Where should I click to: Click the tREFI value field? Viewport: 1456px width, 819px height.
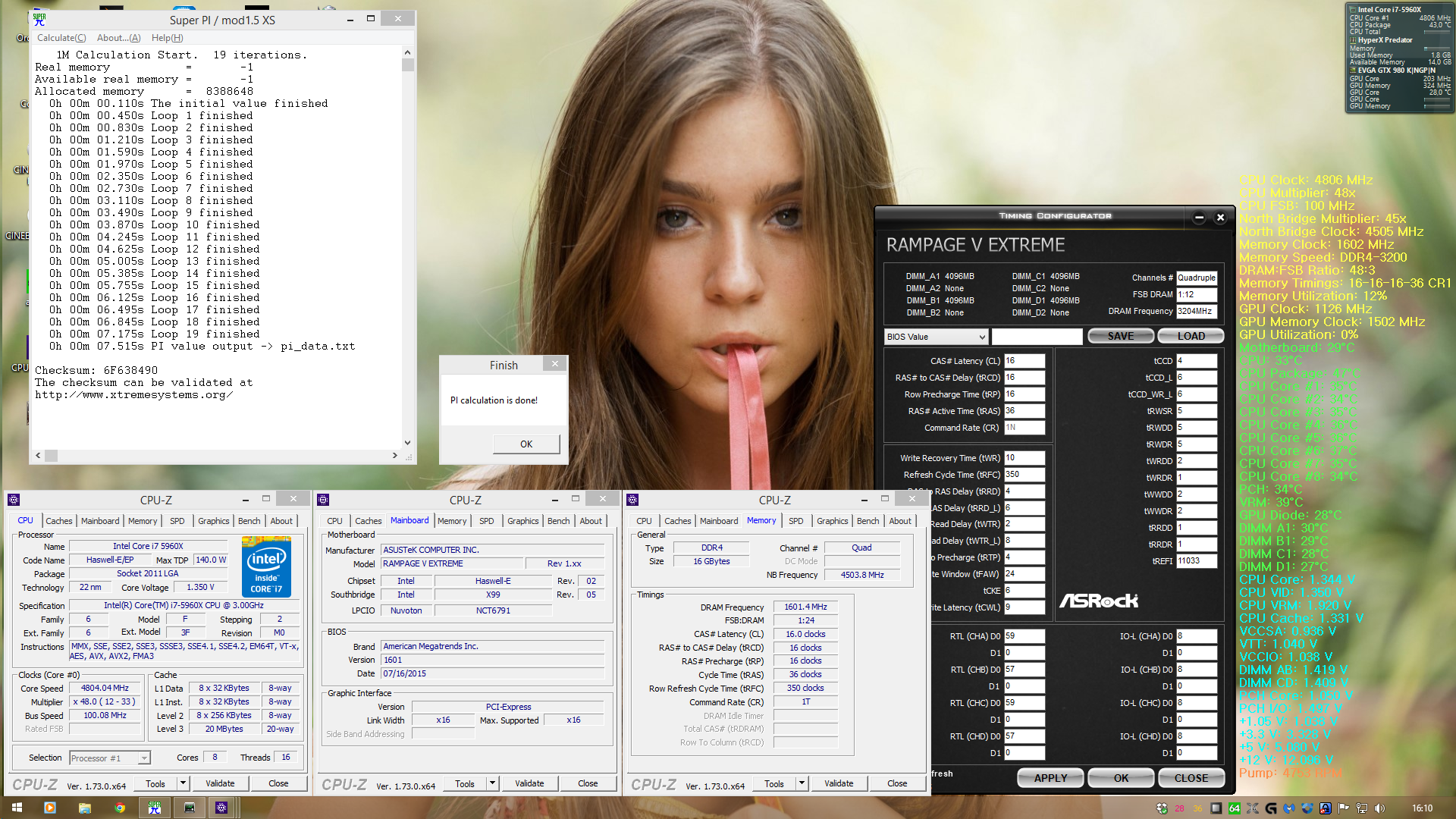point(1197,561)
